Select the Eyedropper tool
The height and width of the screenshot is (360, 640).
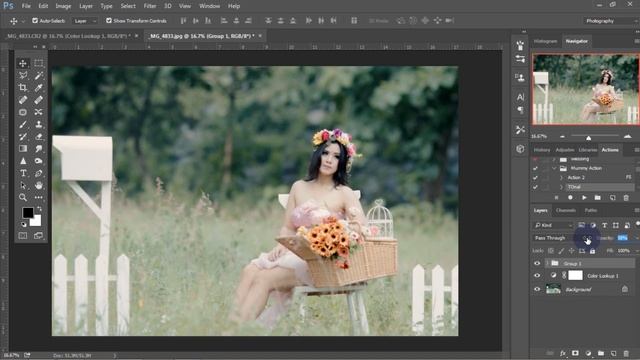click(x=38, y=88)
